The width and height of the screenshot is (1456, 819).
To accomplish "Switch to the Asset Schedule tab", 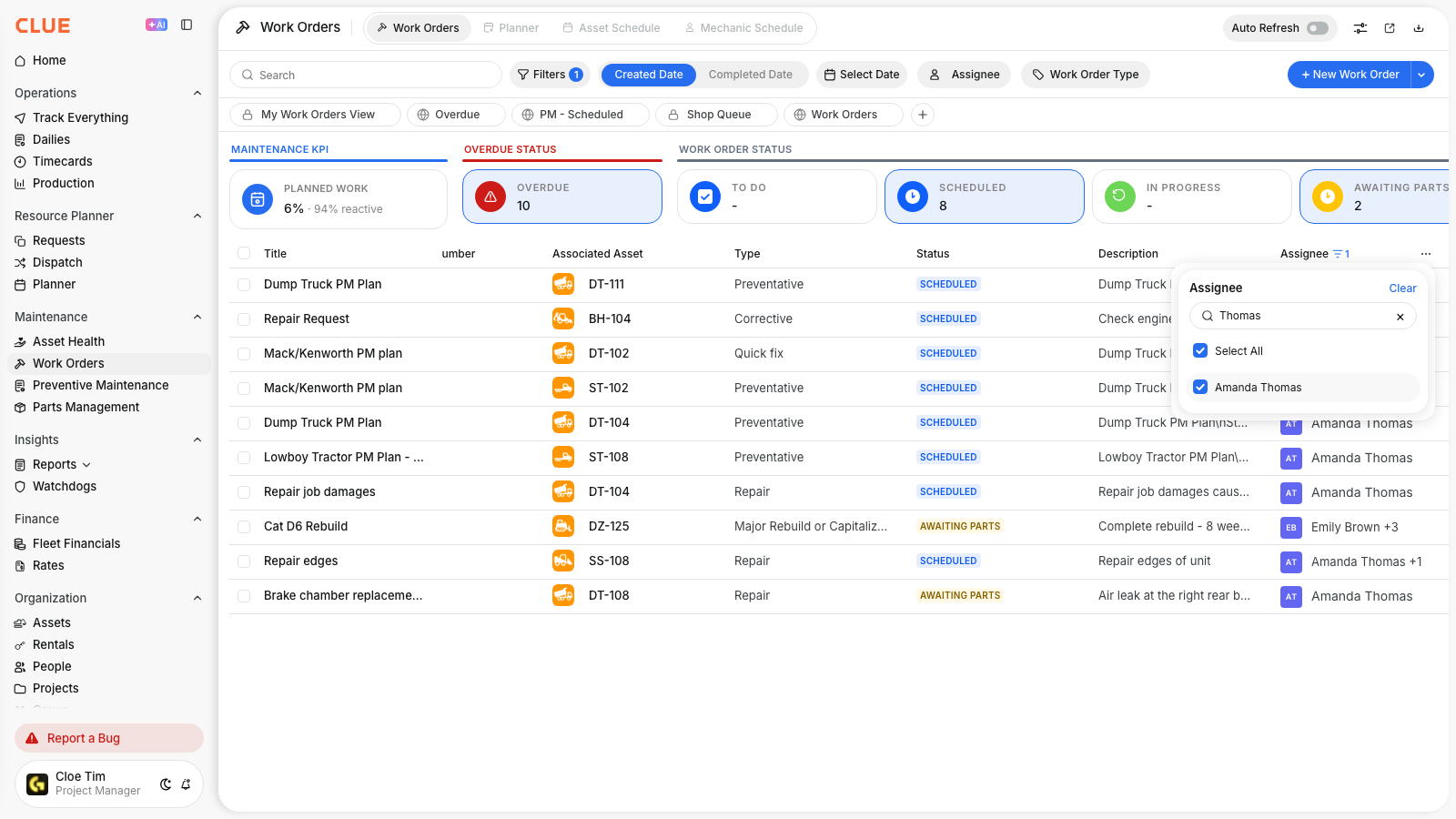I will pyautogui.click(x=612, y=28).
